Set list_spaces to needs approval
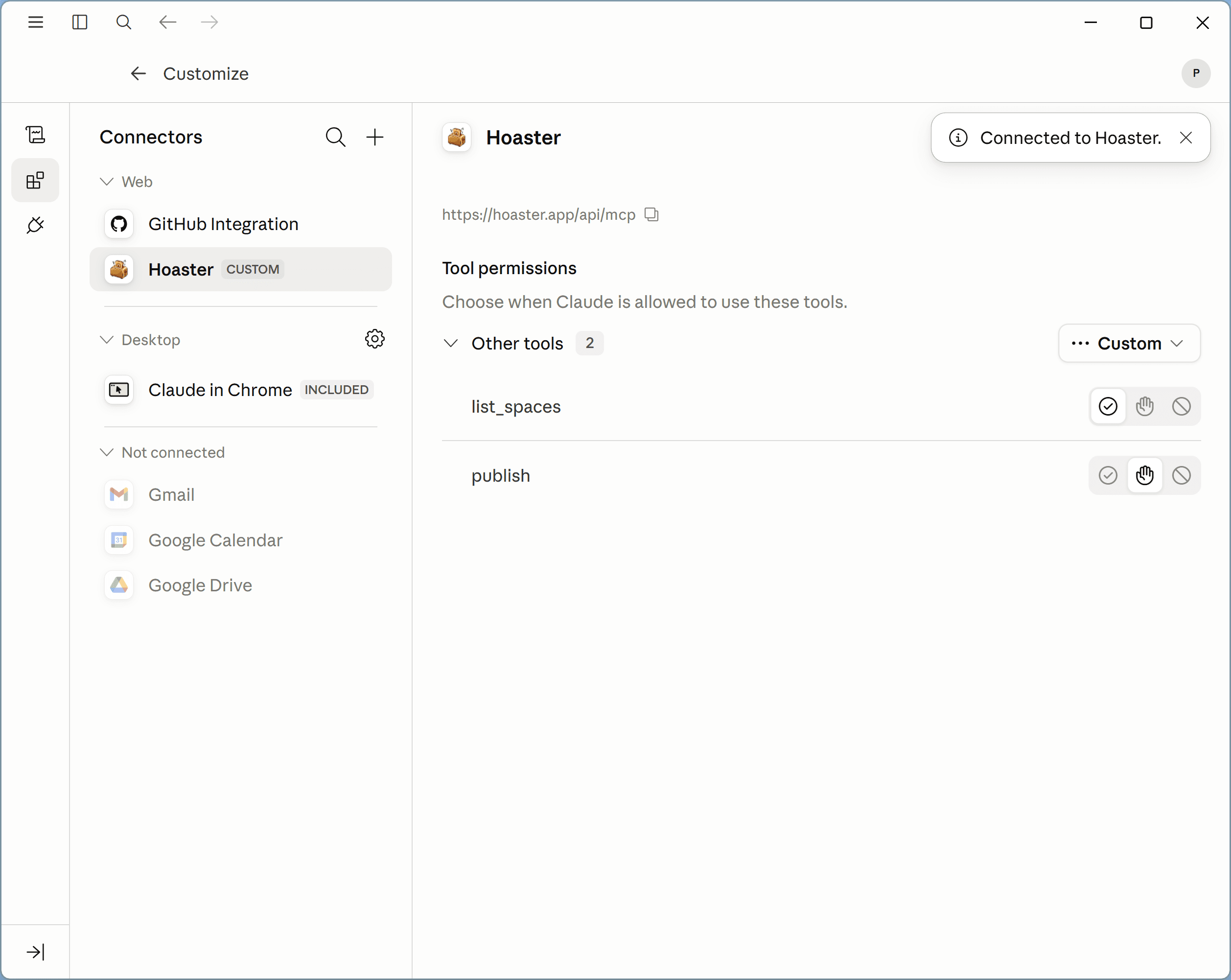 (1145, 407)
